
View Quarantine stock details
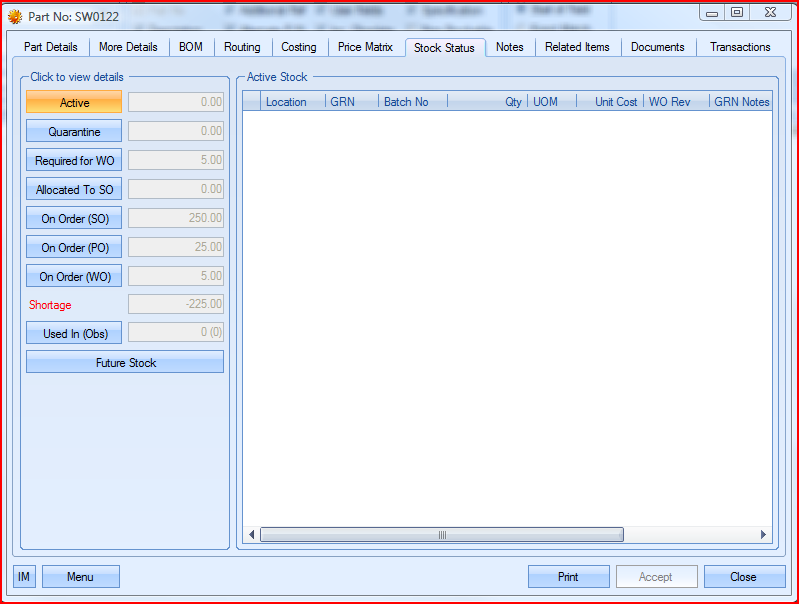74,132
